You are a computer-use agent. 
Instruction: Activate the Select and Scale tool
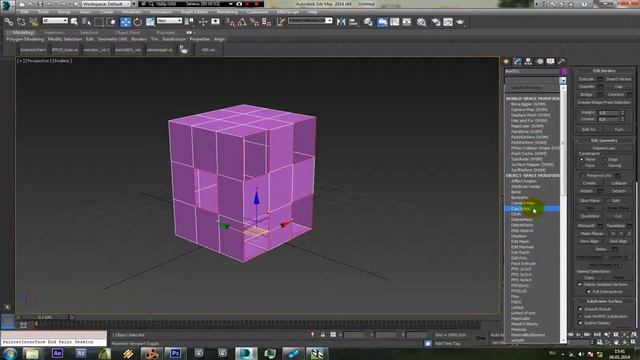coord(150,22)
